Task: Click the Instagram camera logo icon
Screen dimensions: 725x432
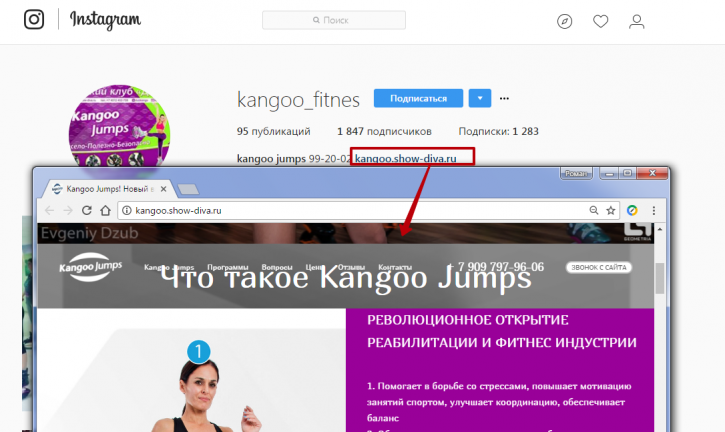Action: [34, 19]
